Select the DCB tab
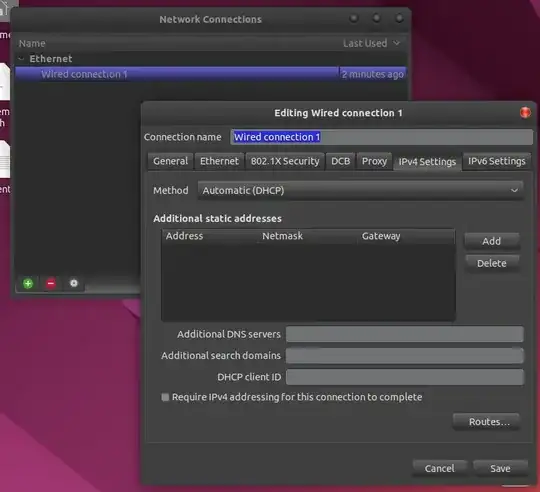The image size is (540, 492). (341, 161)
